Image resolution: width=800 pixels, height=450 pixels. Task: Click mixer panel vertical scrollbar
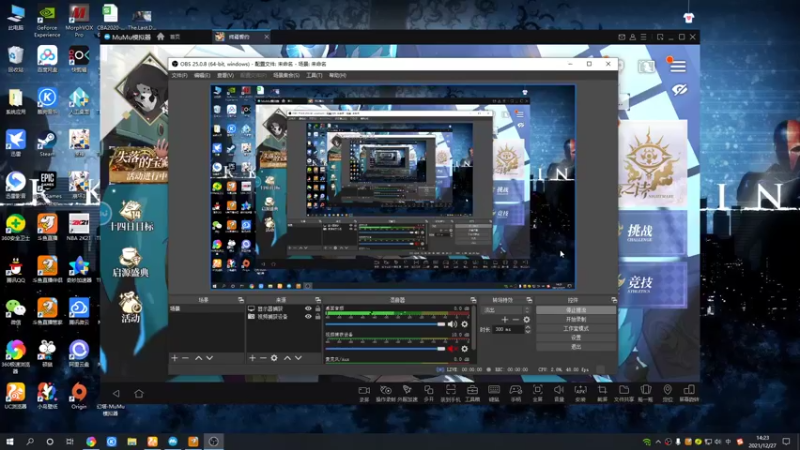(474, 328)
